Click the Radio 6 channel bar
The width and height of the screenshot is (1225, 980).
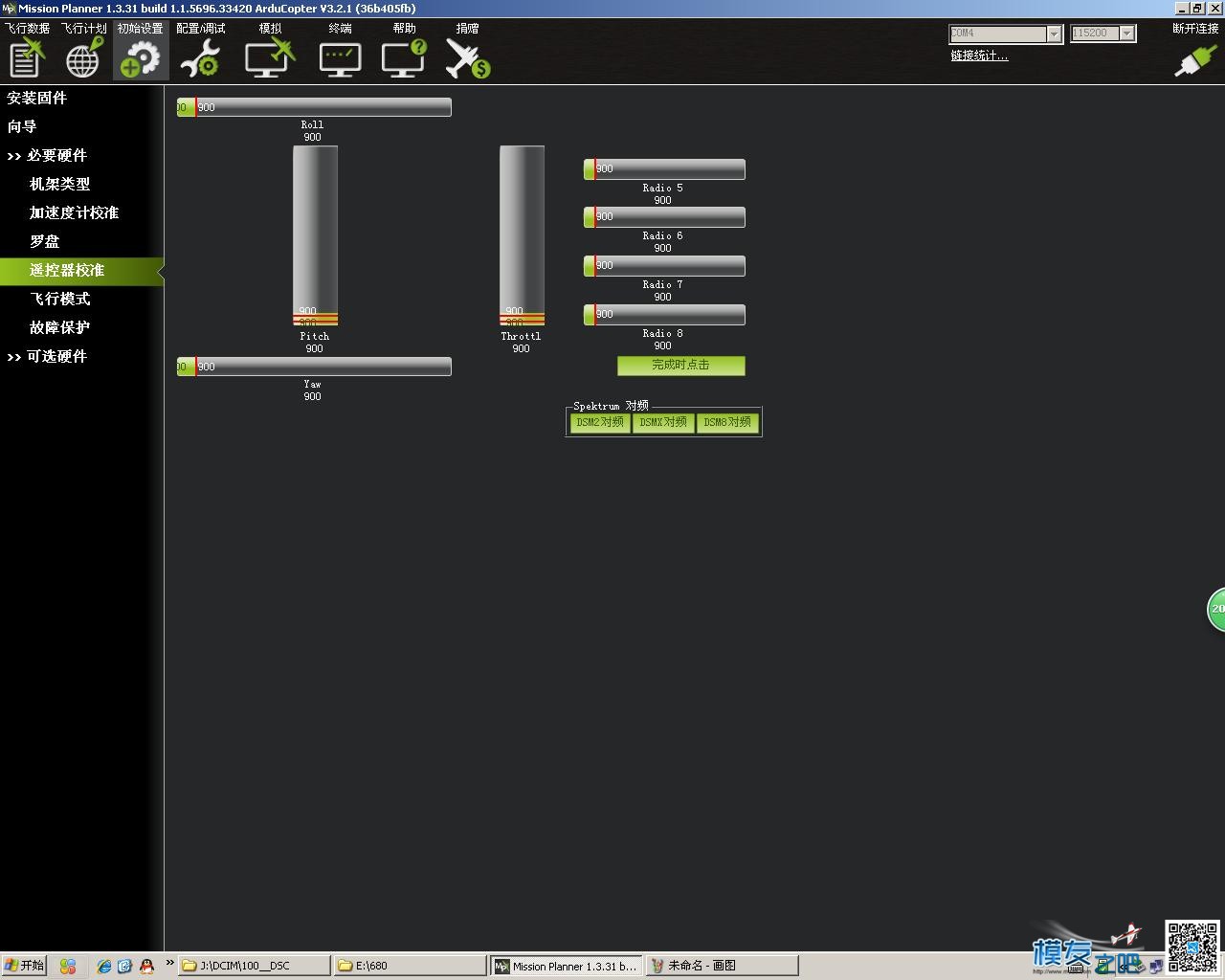tap(664, 217)
